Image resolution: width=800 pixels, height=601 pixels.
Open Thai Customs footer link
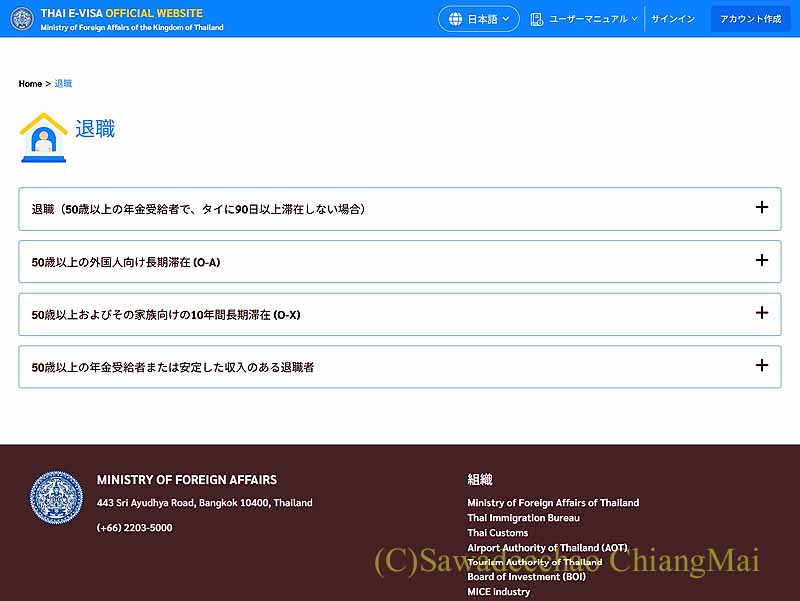[x=497, y=533]
